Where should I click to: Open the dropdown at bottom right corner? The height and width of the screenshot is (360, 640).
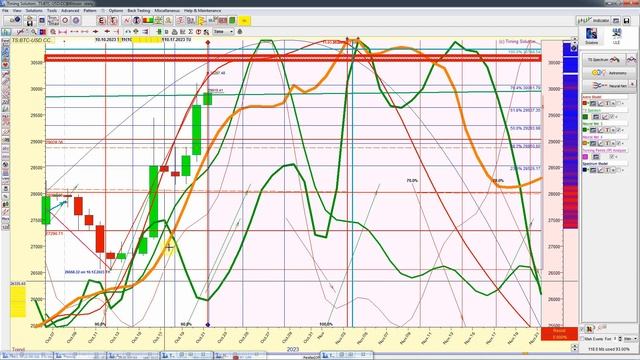pyautogui.click(x=631, y=339)
